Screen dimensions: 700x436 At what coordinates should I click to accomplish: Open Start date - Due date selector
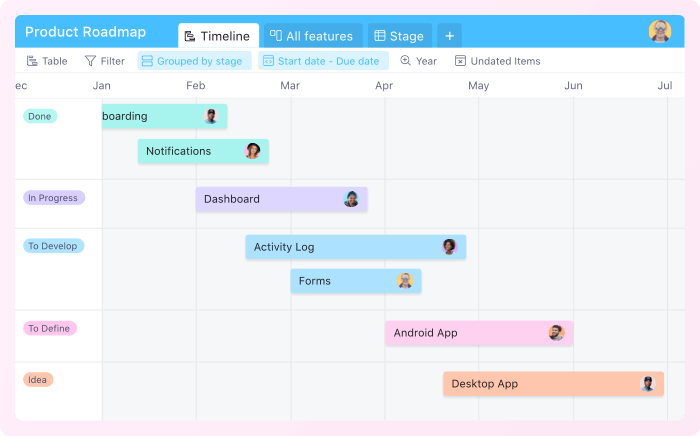(x=322, y=61)
